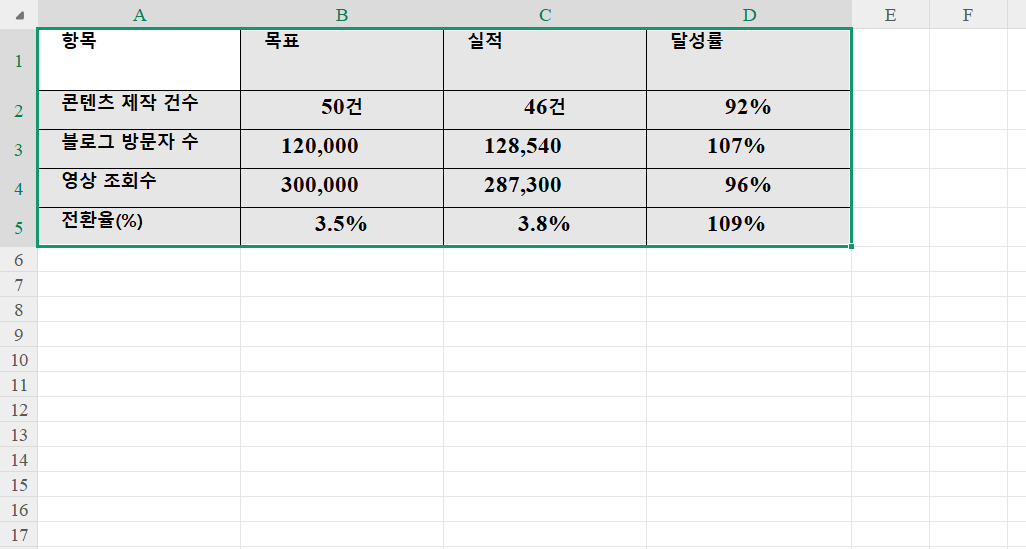Select the 블로그 방문자 수 cell
The image size is (1026, 549).
139,149
